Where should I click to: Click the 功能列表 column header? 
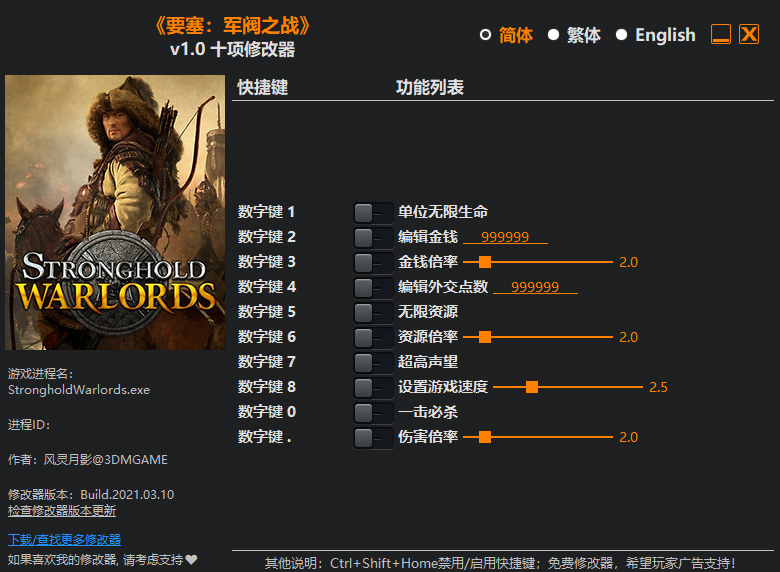pos(430,88)
